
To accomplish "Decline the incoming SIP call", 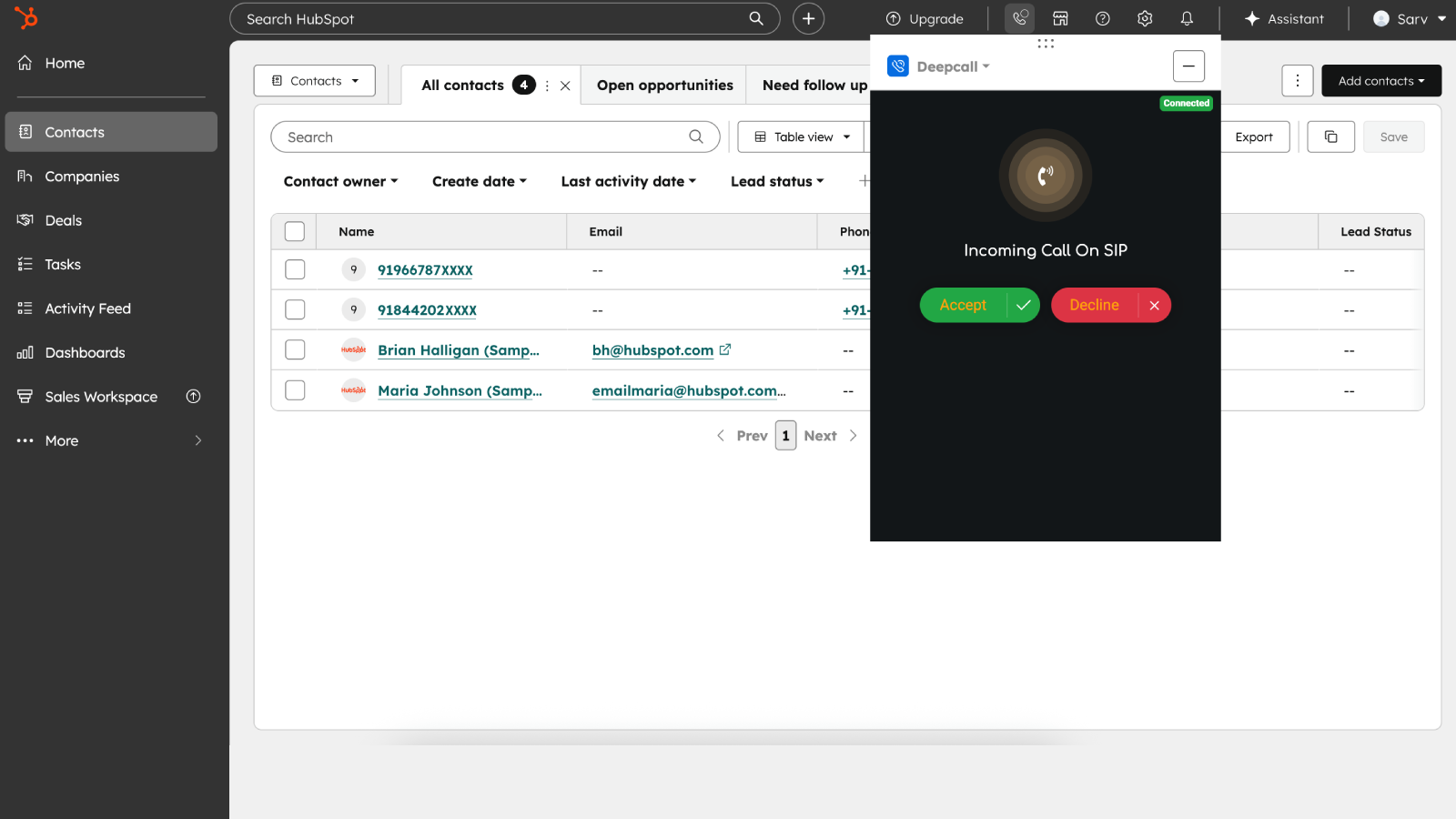I will (1110, 305).
